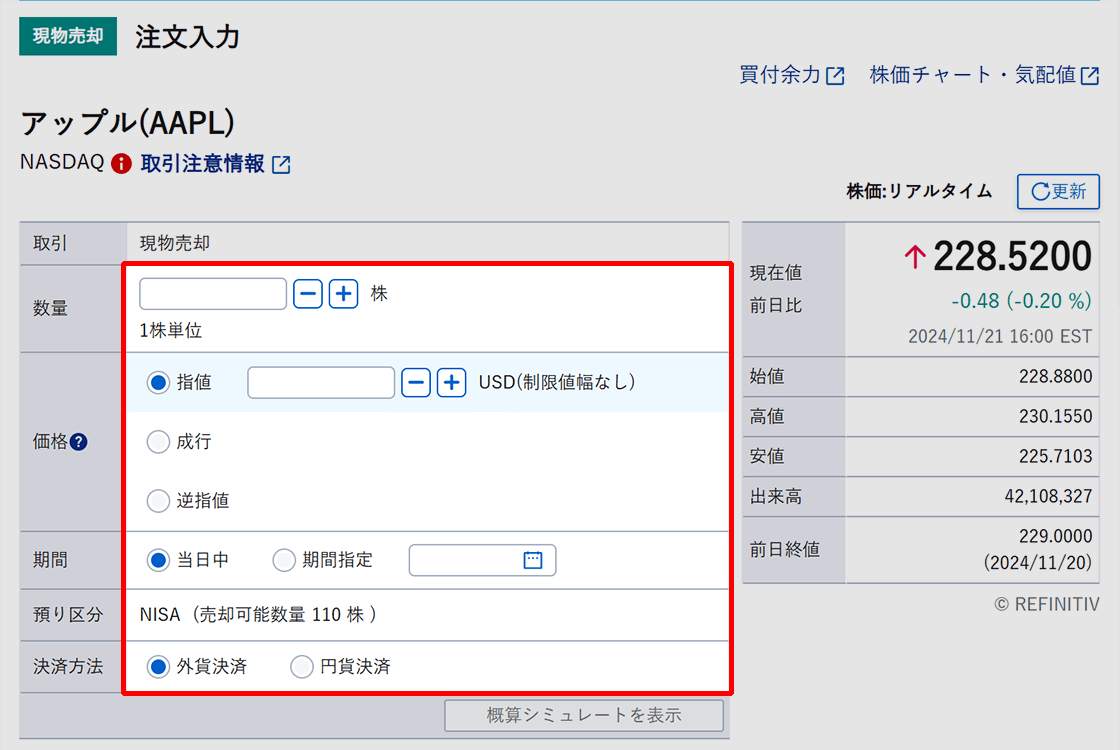1120x750 pixels.
Task: Click the red info icon next to NASDAQ
Action: click(x=121, y=164)
